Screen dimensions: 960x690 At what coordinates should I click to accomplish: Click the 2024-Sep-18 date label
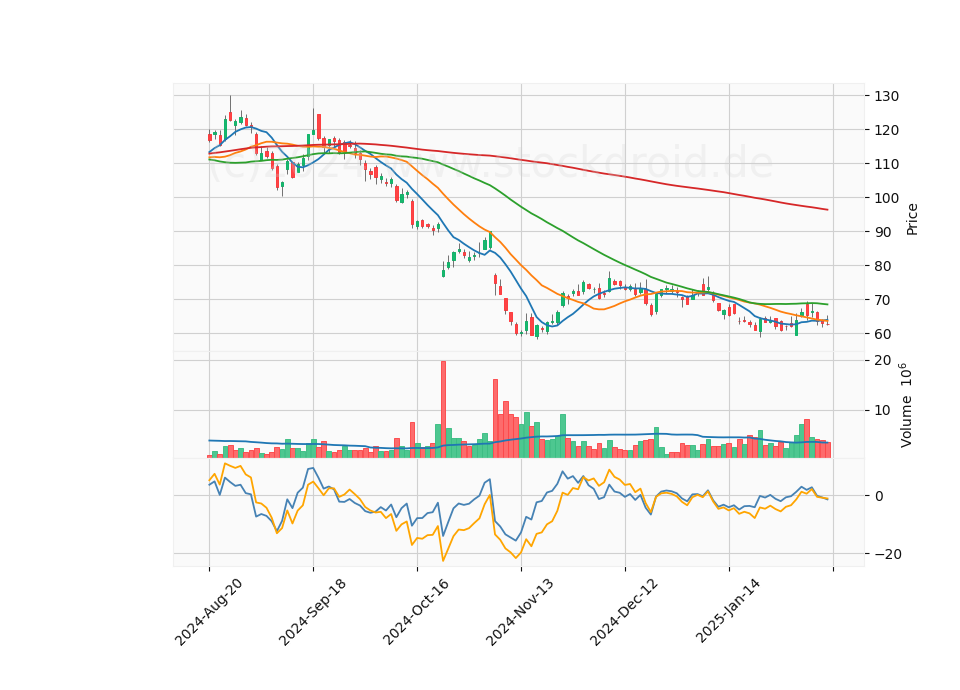pyautogui.click(x=312, y=612)
